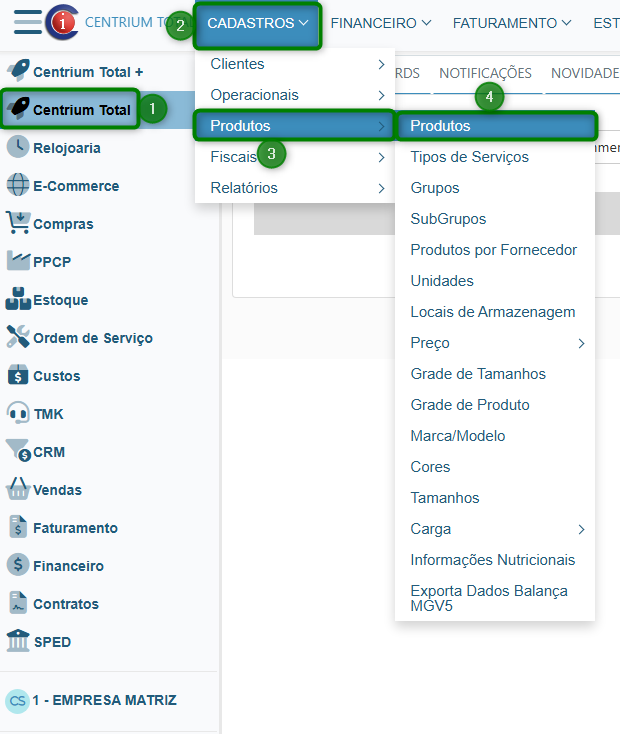
Task: Click the Relojoaria clock icon
Action: coord(17,147)
